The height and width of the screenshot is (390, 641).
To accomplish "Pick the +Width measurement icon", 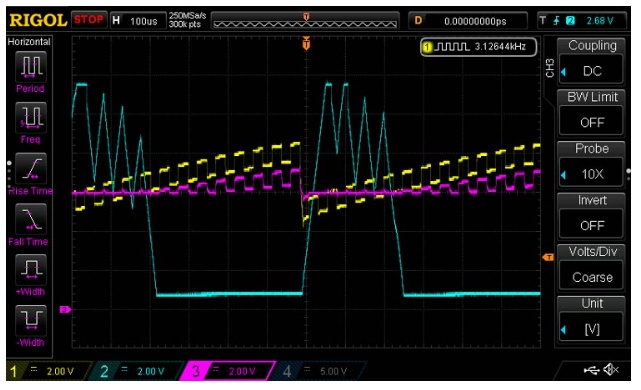I will pyautogui.click(x=31, y=270).
